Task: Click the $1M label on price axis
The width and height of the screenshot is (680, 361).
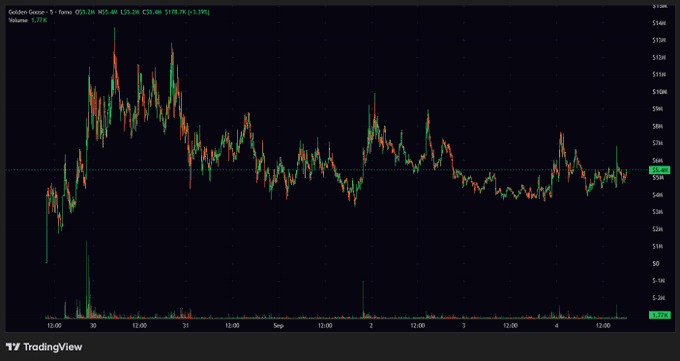Action: pyautogui.click(x=658, y=246)
